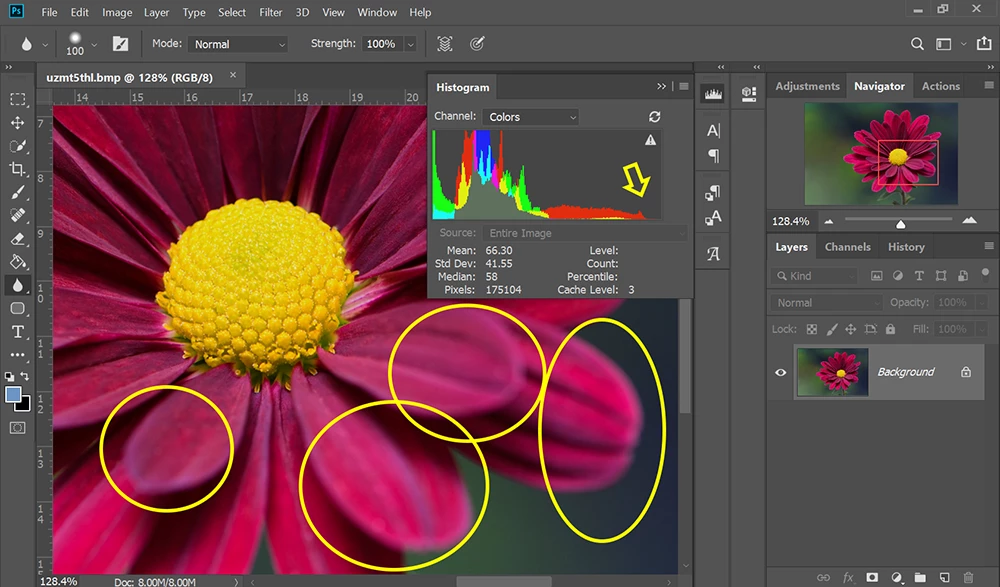
Task: Toggle pressure controls size button
Action: [x=477, y=43]
